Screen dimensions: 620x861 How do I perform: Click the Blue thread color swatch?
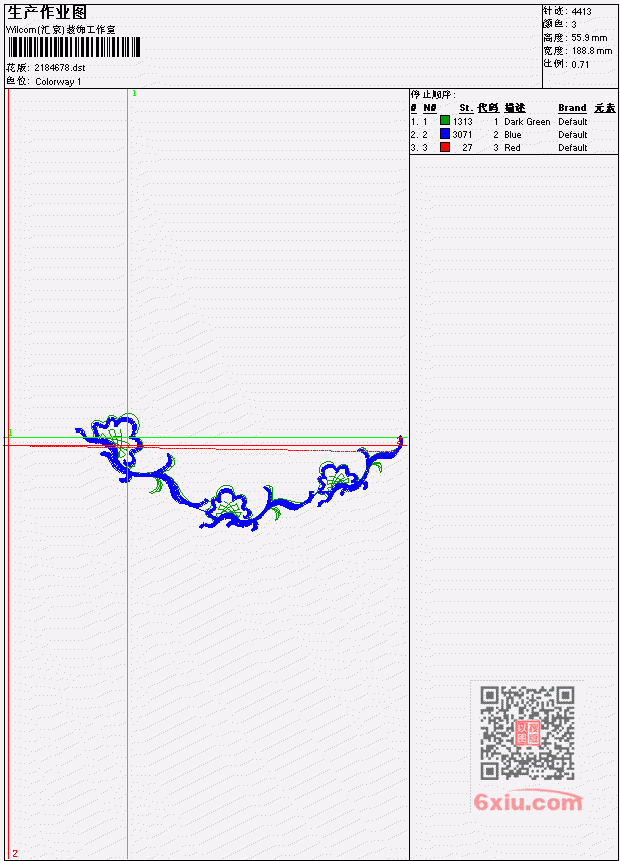click(x=445, y=134)
